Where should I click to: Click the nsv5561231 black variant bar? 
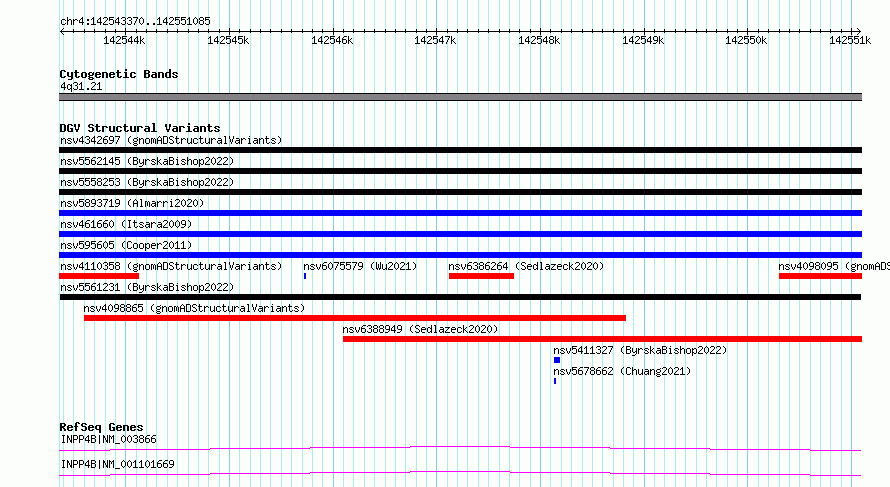point(460,297)
